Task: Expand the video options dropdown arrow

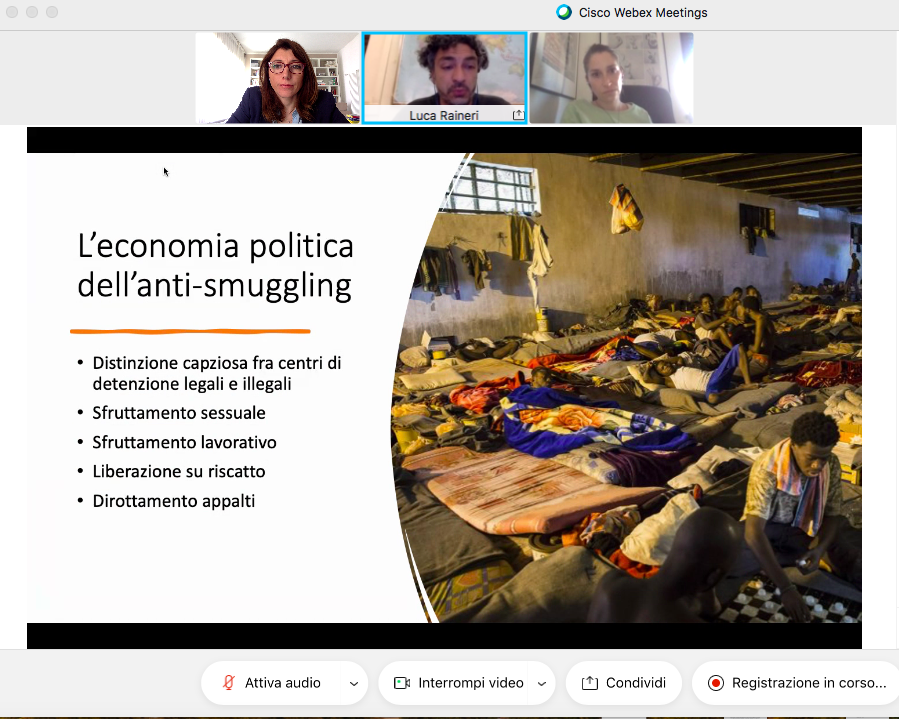Action: point(541,684)
